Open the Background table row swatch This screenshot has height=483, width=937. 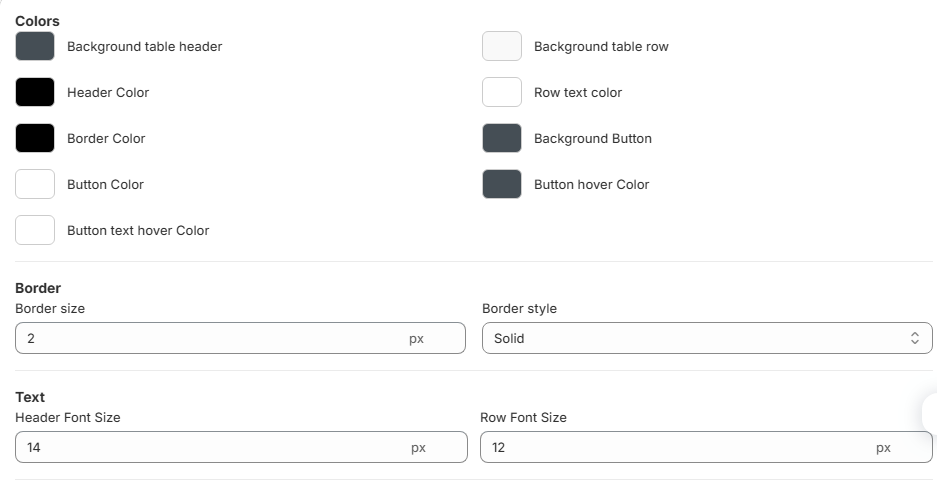coord(502,46)
